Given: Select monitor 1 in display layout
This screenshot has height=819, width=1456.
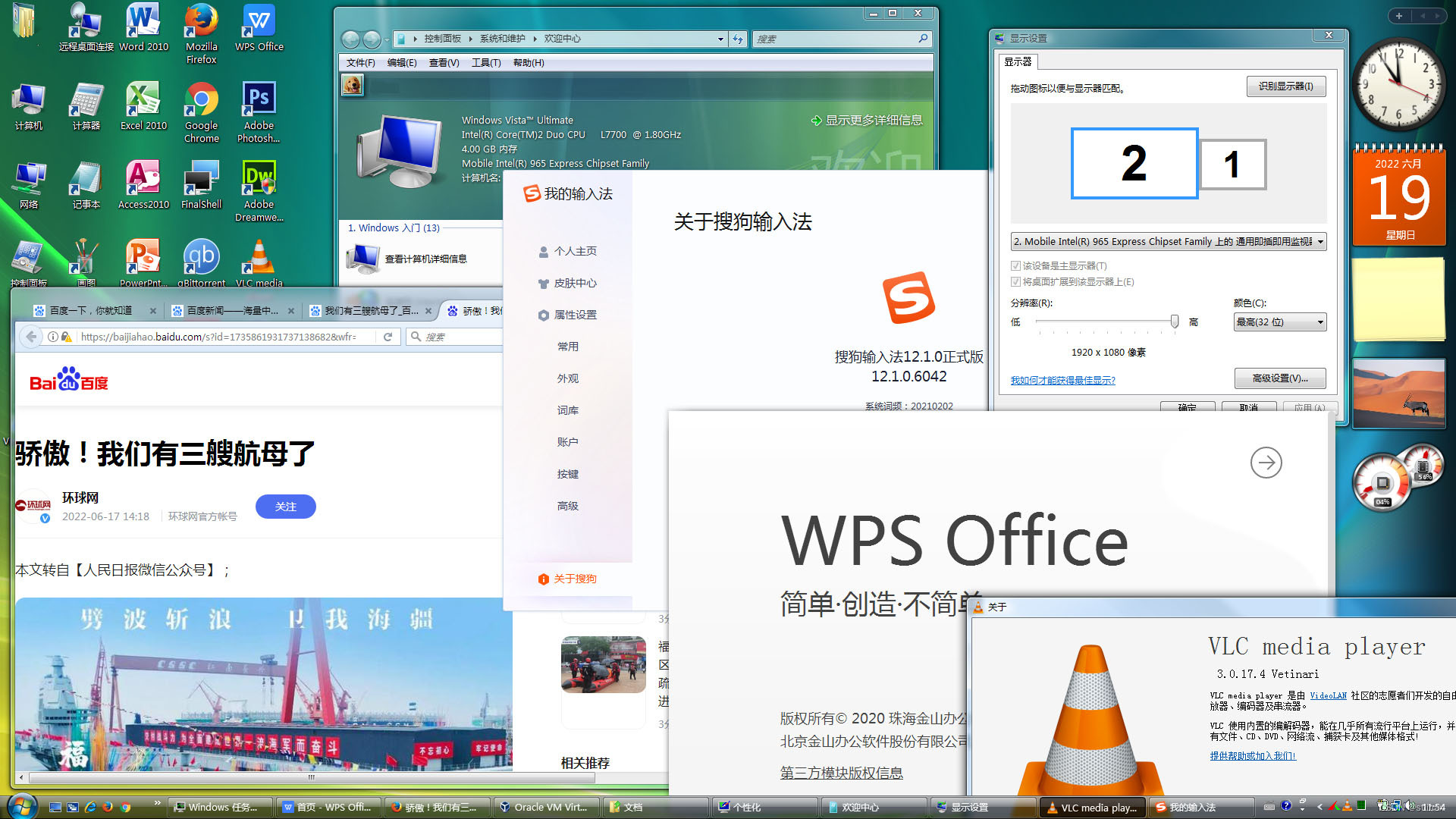Looking at the screenshot, I should pos(1232,165).
